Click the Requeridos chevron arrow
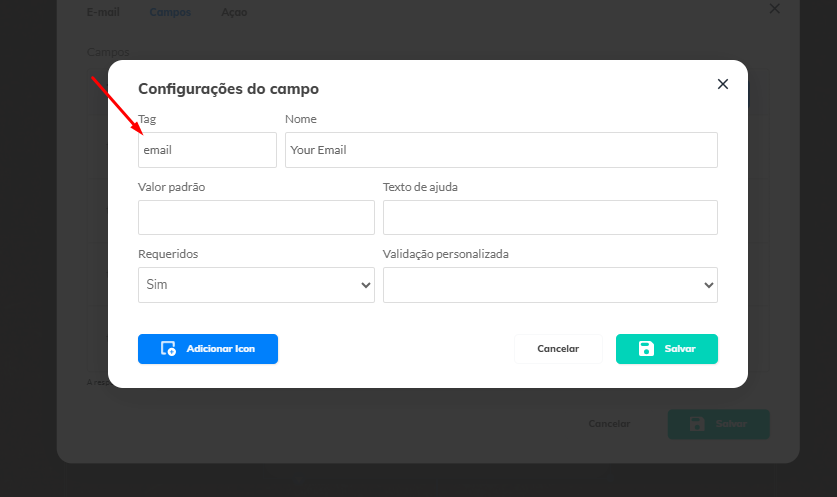Viewport: 837px width, 497px height. click(364, 285)
